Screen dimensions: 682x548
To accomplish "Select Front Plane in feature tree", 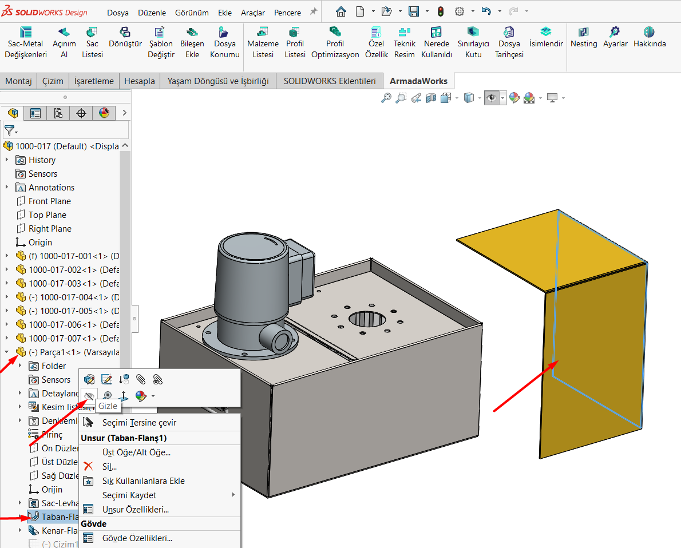I will 49,201.
